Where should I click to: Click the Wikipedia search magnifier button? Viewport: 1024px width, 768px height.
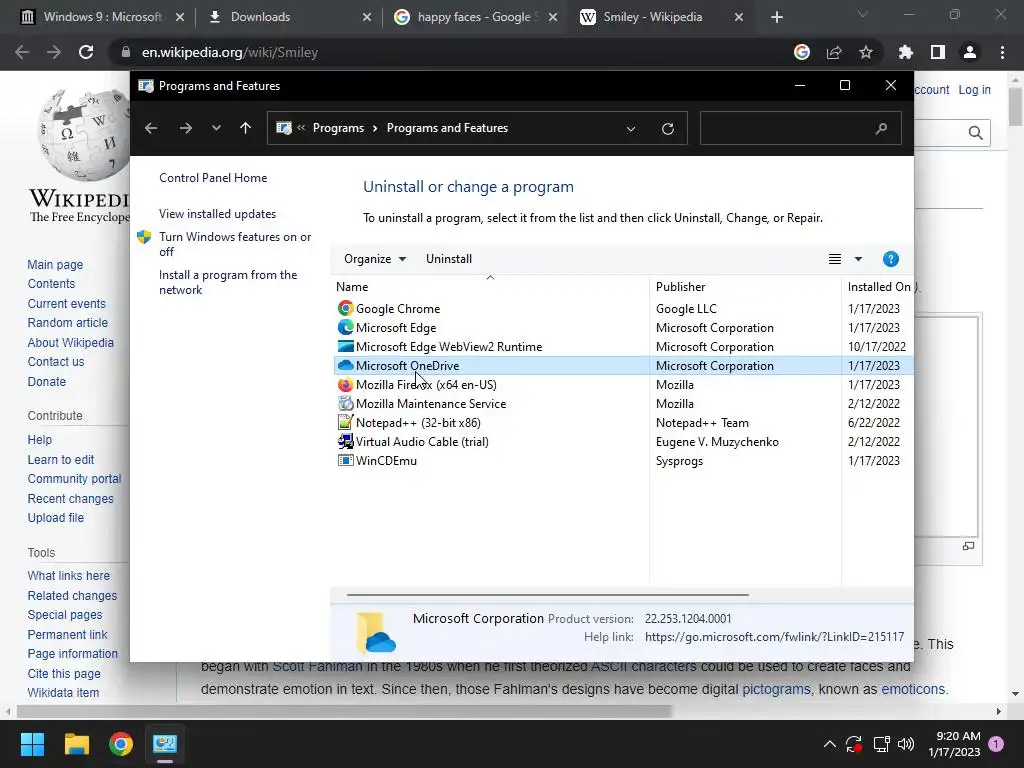coord(976,133)
